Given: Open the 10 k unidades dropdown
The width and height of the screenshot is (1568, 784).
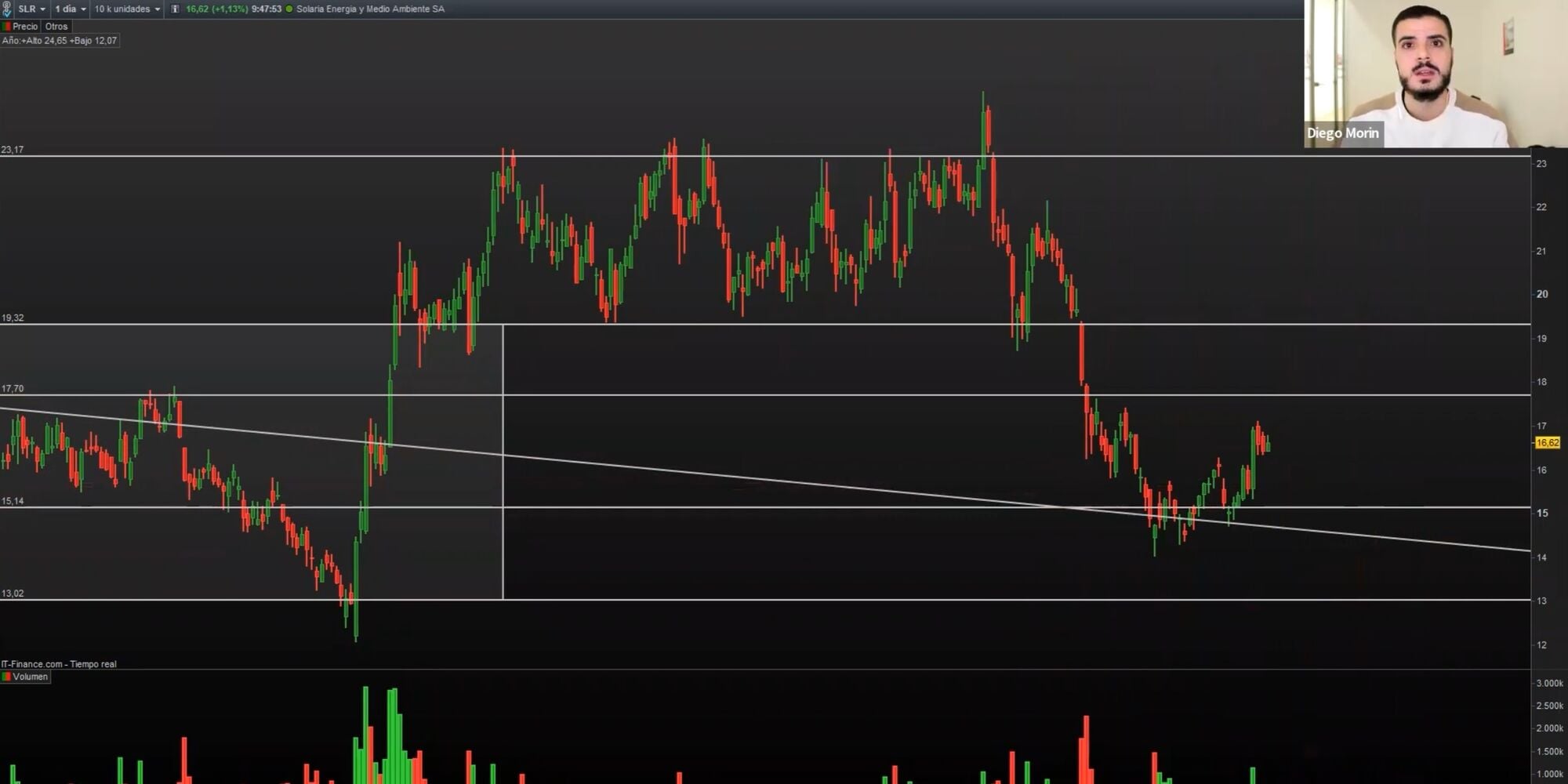Looking at the screenshot, I should [128, 9].
